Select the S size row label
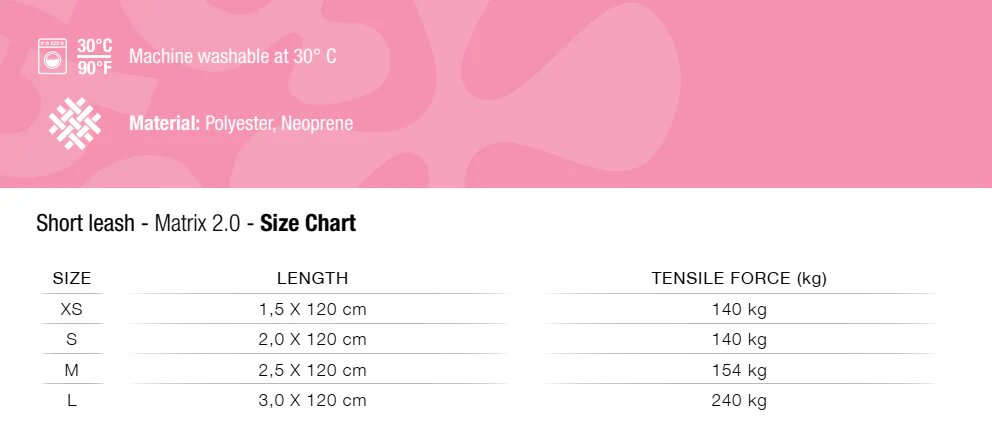 72,340
